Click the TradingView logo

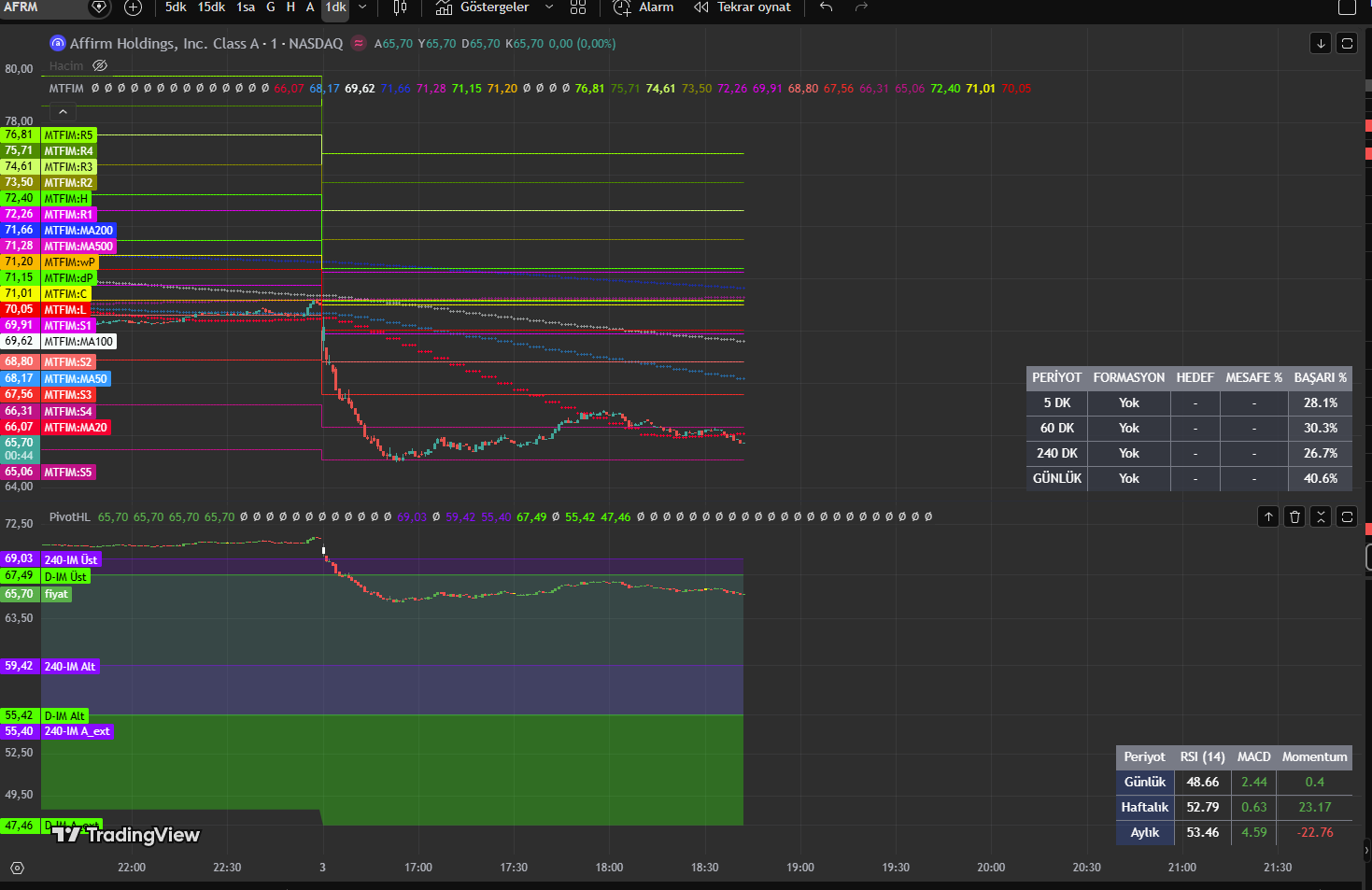pyautogui.click(x=125, y=834)
